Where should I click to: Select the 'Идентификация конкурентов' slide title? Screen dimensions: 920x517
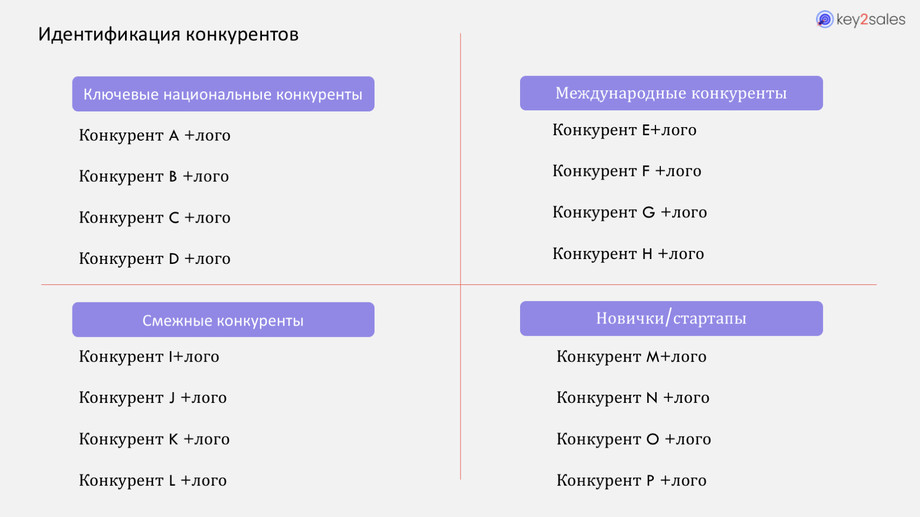point(168,35)
